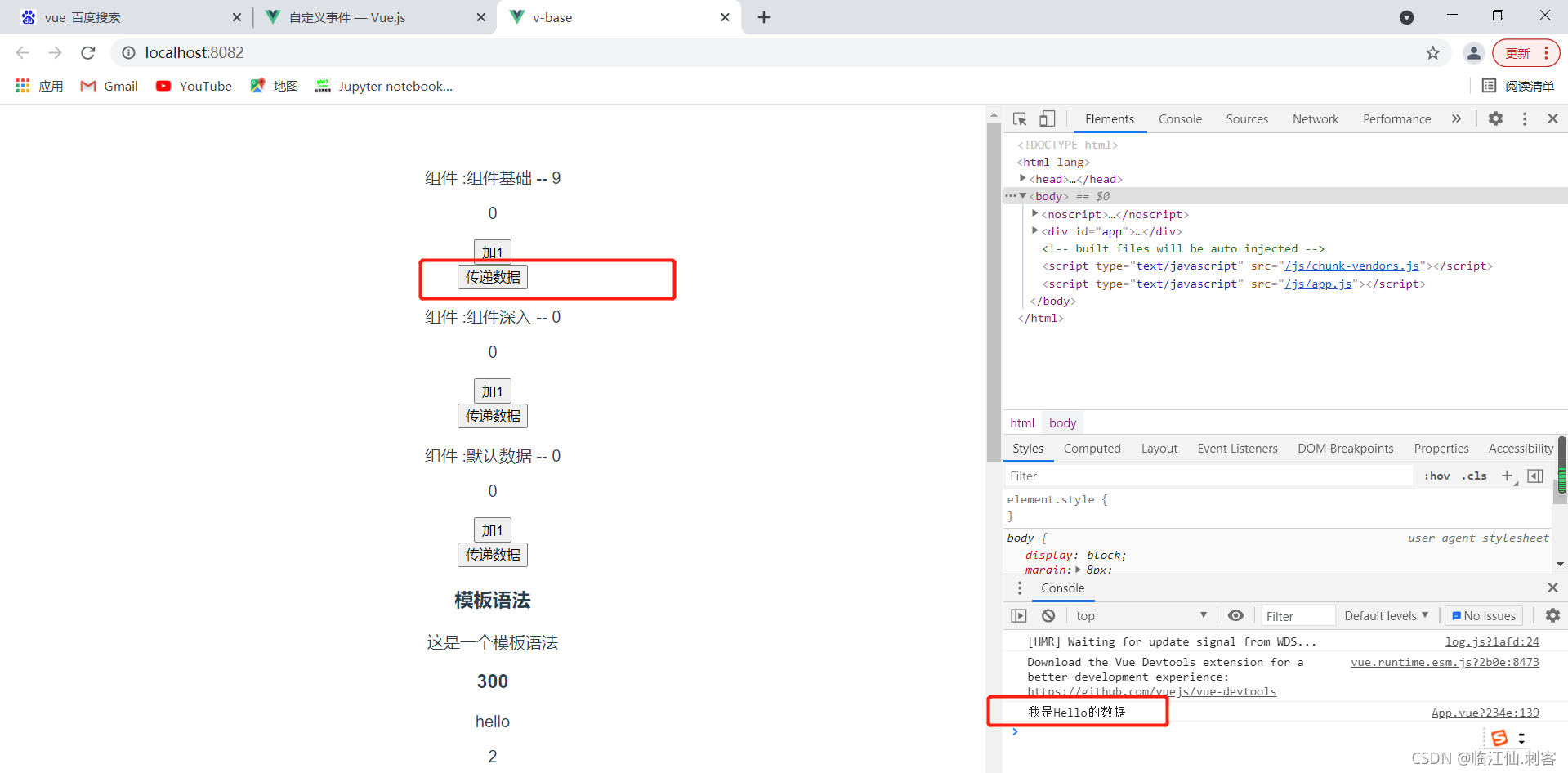The image size is (1568, 773).
Task: Select the inspect element picker icon
Action: pyautogui.click(x=1020, y=119)
